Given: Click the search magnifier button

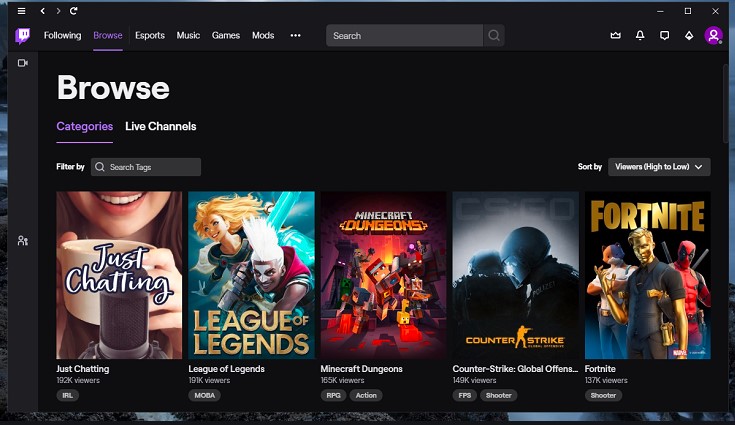Looking at the screenshot, I should pyautogui.click(x=494, y=36).
